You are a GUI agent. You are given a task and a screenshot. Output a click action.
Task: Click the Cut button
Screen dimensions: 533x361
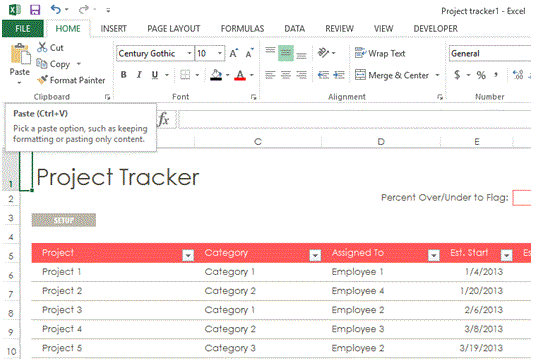(x=50, y=48)
